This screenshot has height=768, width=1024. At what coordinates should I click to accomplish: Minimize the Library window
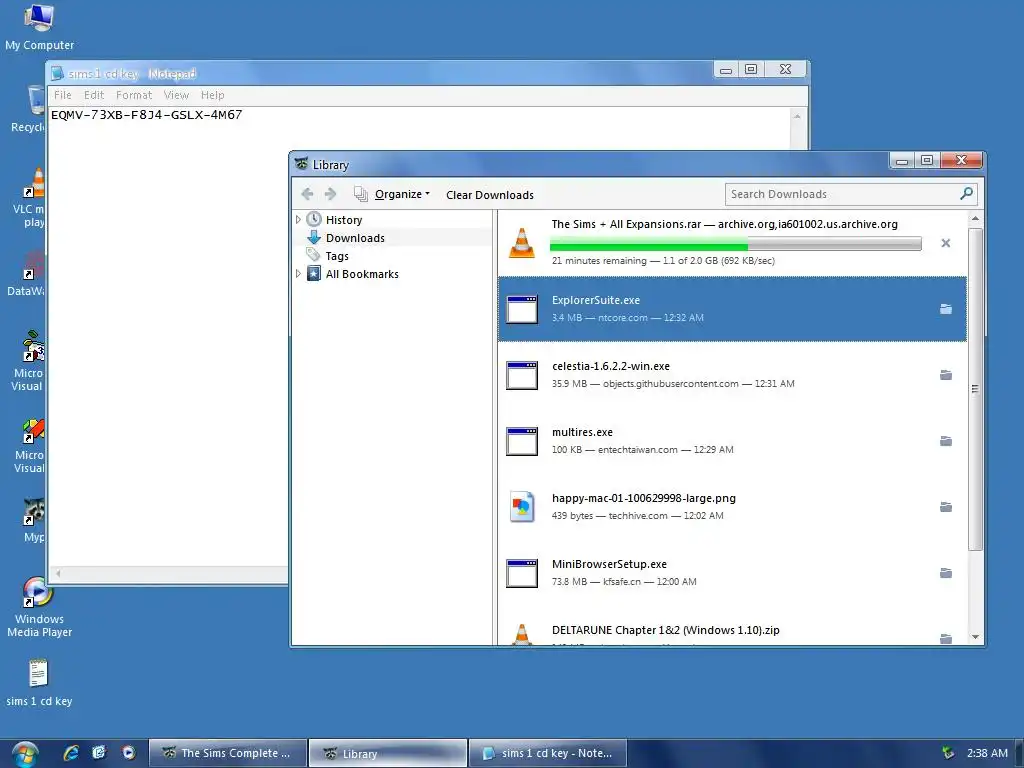click(902, 160)
